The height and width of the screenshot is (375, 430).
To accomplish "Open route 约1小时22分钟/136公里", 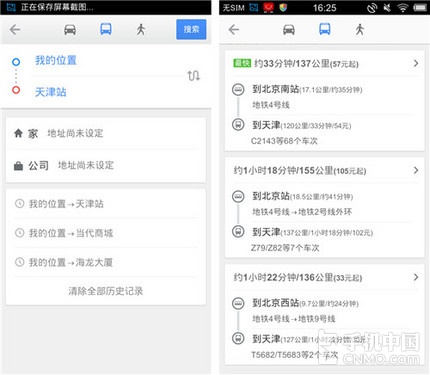I will [325, 277].
